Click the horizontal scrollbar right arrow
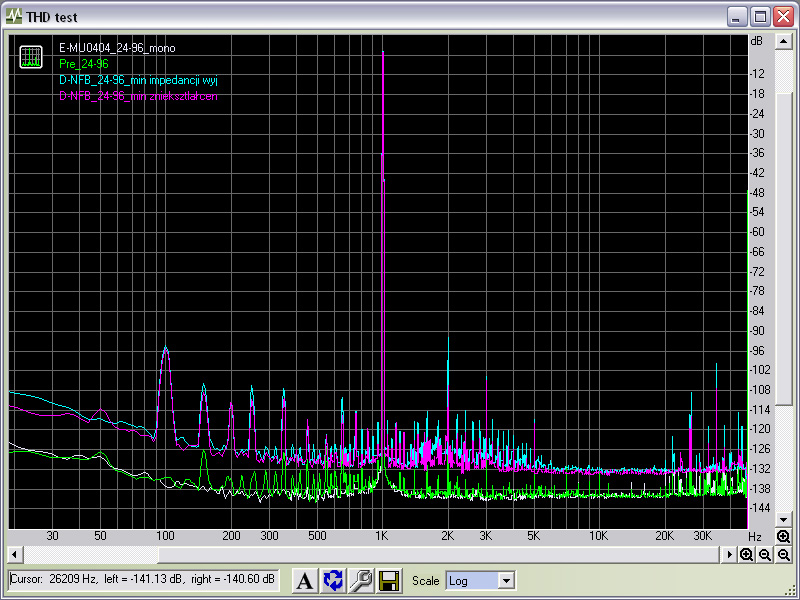 pos(729,555)
